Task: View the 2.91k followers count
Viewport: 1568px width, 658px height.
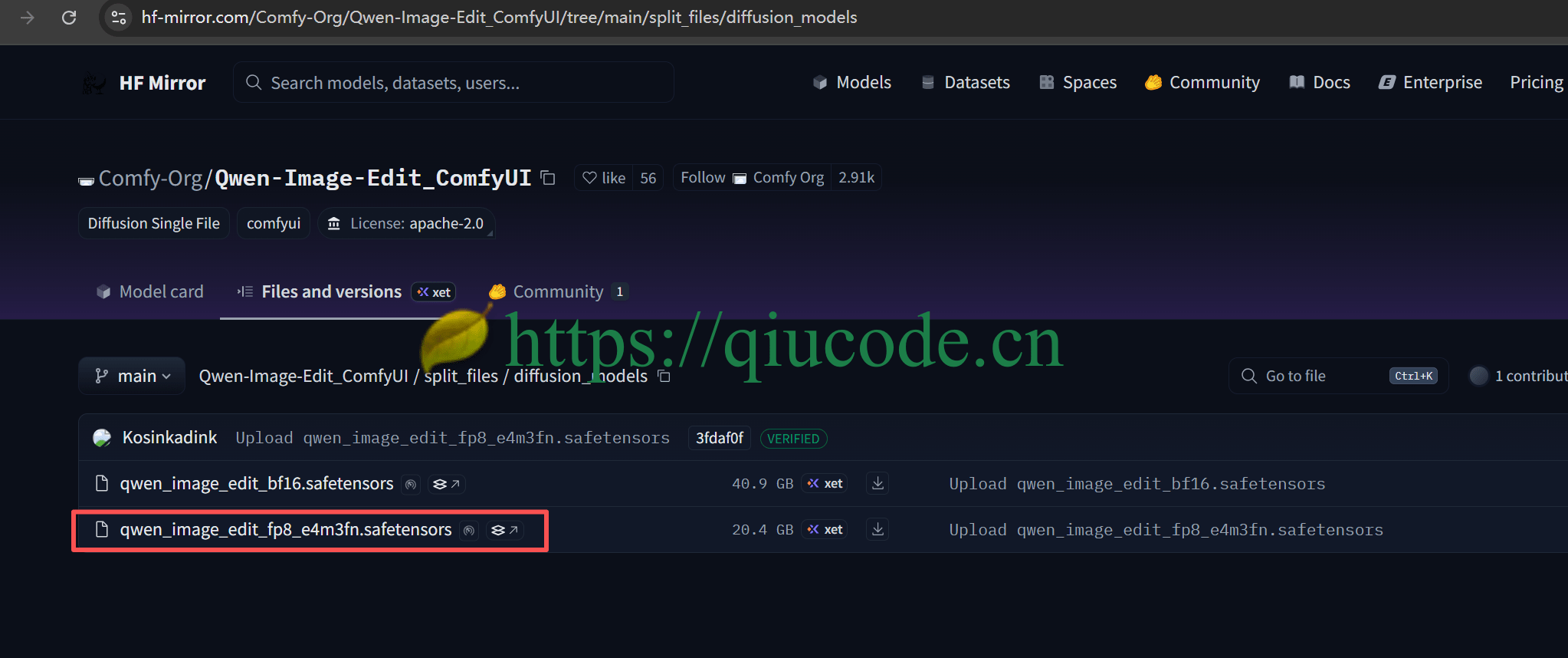Action: [856, 177]
